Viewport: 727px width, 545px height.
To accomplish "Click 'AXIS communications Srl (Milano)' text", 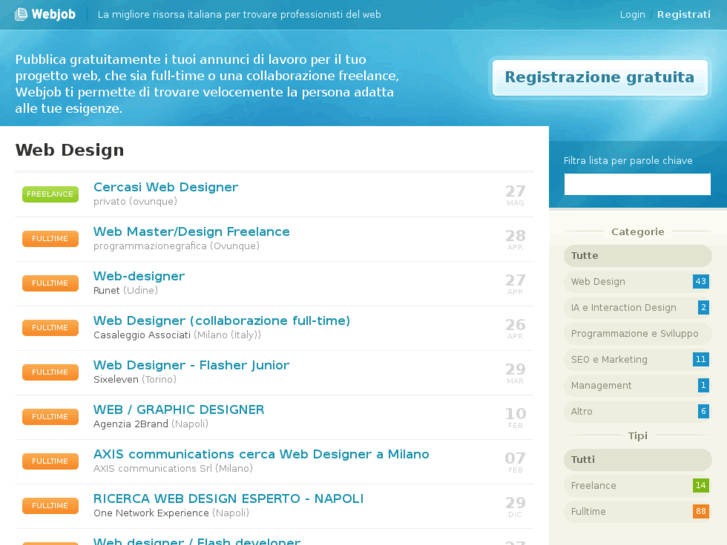I will 173,468.
